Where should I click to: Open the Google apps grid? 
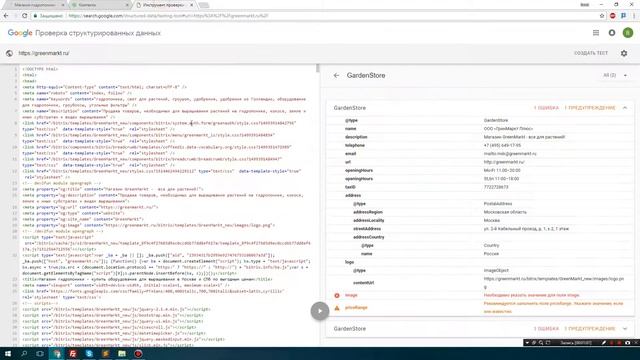[x=596, y=33]
